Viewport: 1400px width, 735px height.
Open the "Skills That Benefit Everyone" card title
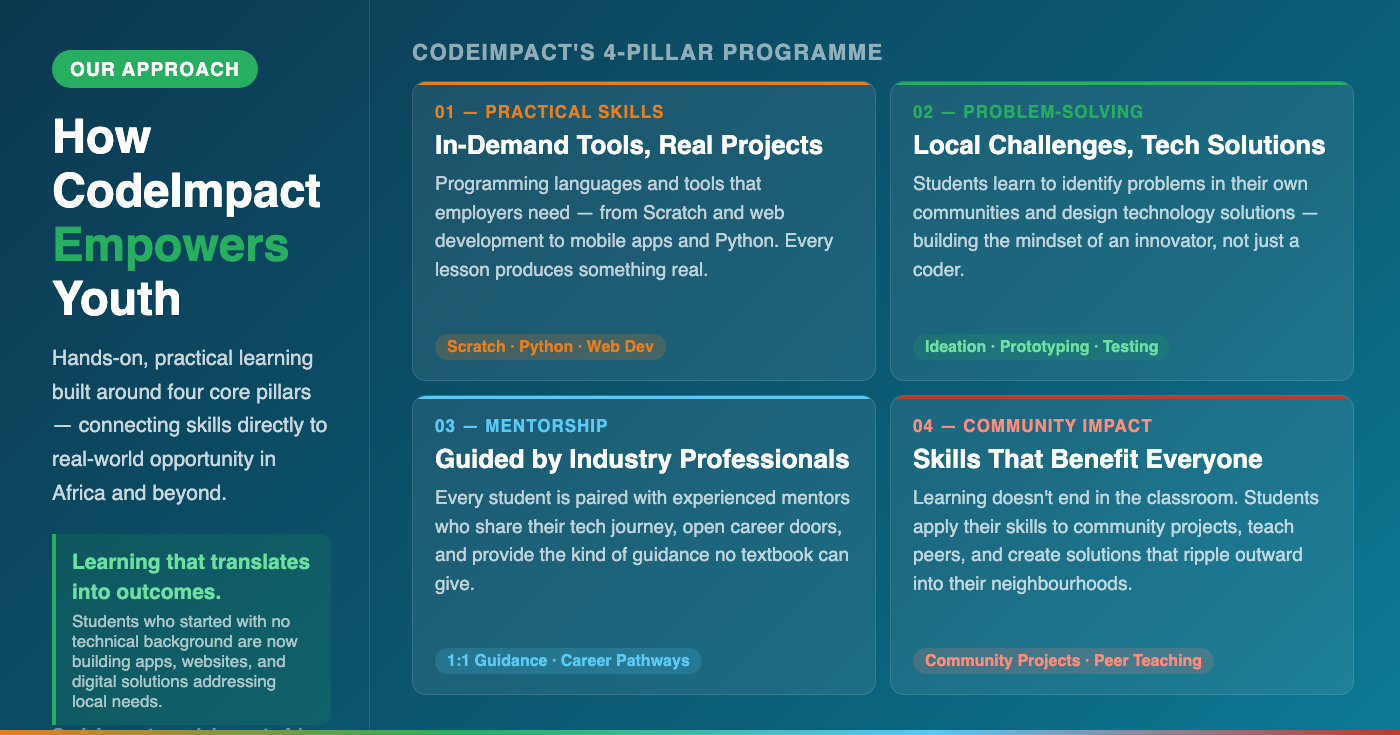point(1088,459)
